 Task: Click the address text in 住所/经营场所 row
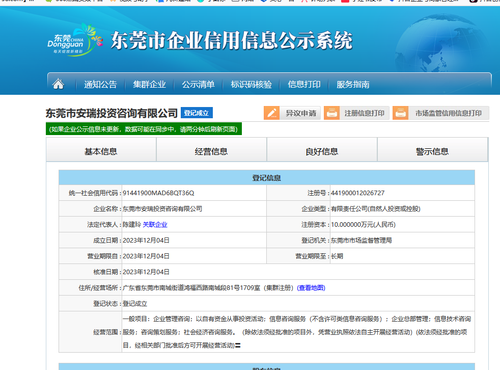(208, 288)
